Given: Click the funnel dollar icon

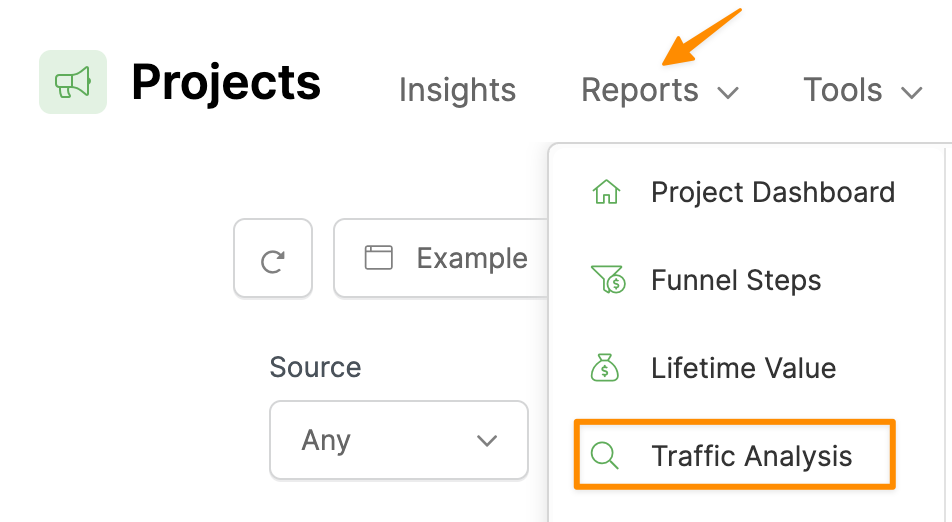Looking at the screenshot, I should pos(607,280).
